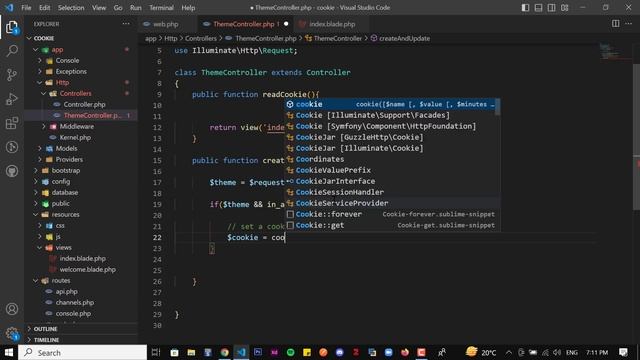Click Controllers in the breadcrumb path
The width and height of the screenshot is (640, 360).
(201, 38)
